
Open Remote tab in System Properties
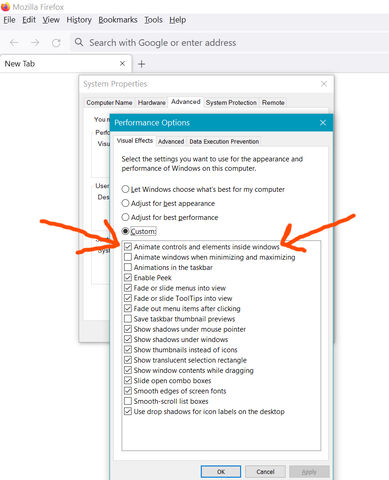click(273, 103)
